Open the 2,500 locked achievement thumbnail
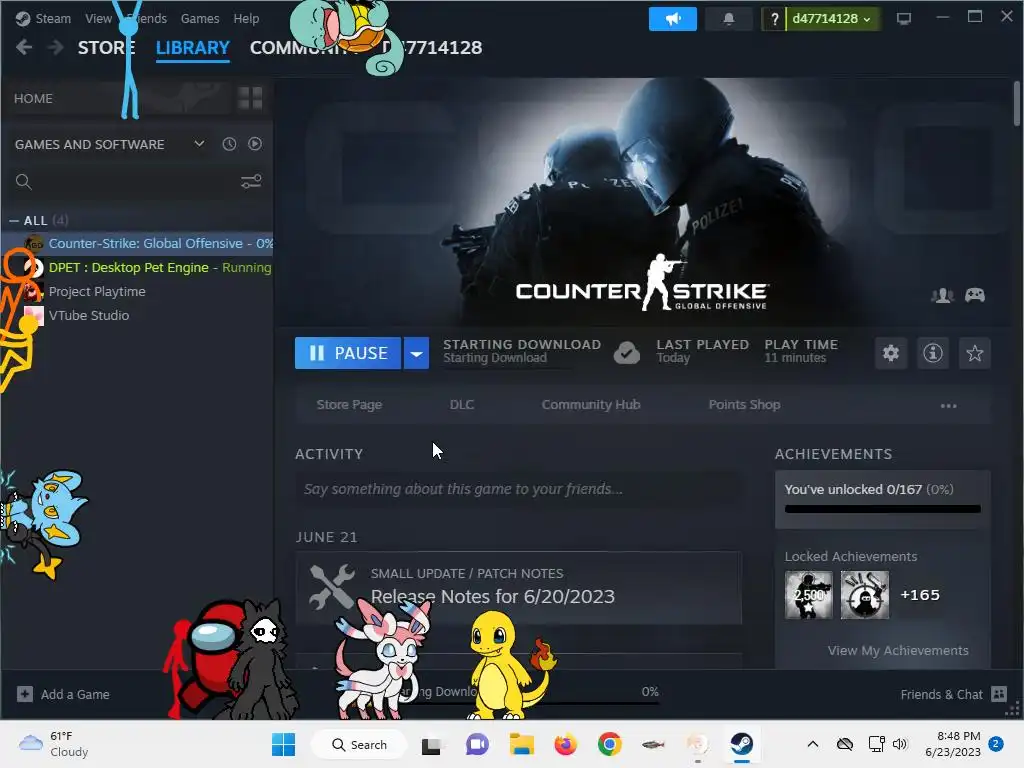Viewport: 1024px width, 768px height. tap(808, 595)
